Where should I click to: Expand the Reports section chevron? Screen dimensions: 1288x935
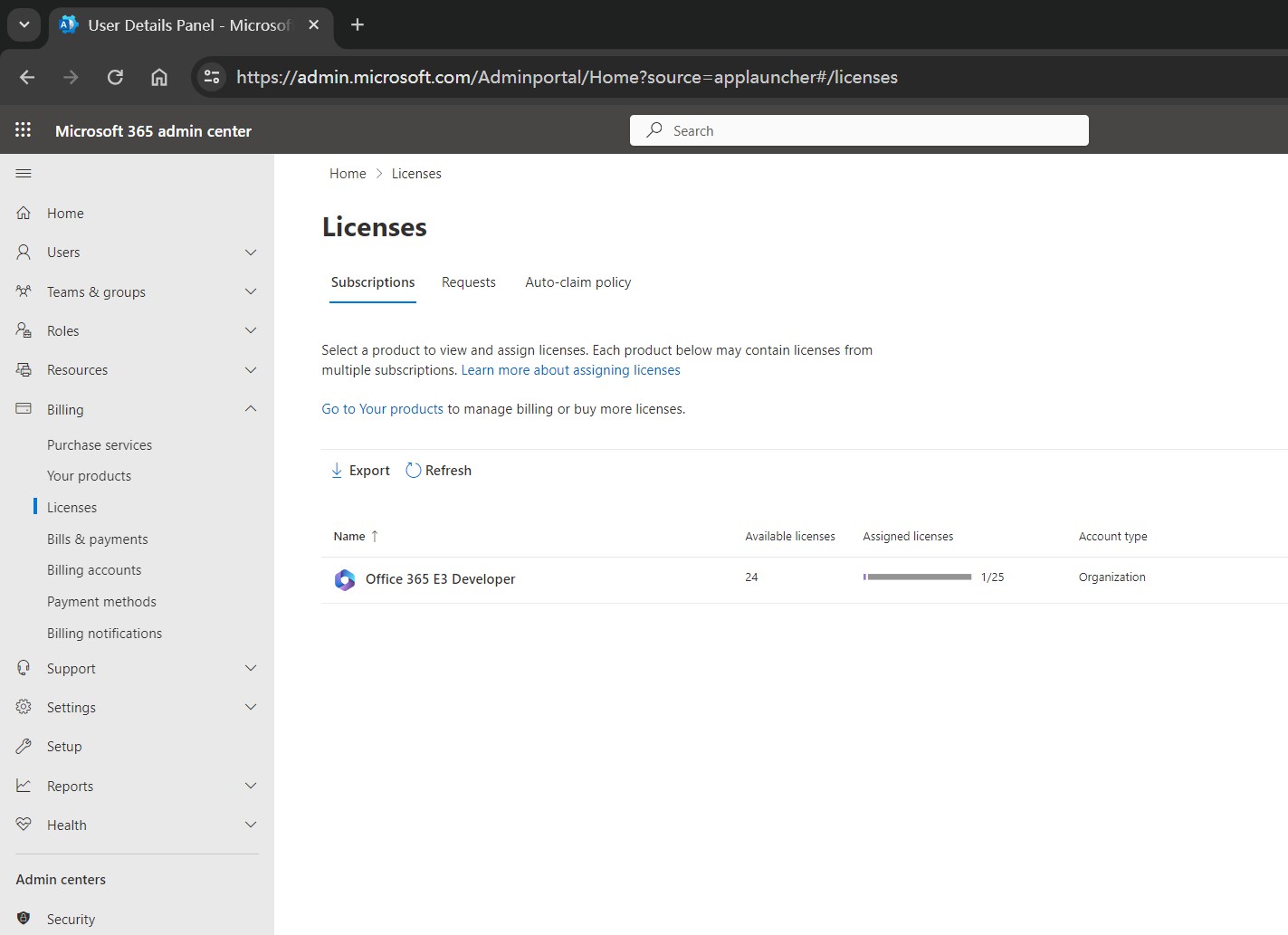point(251,786)
